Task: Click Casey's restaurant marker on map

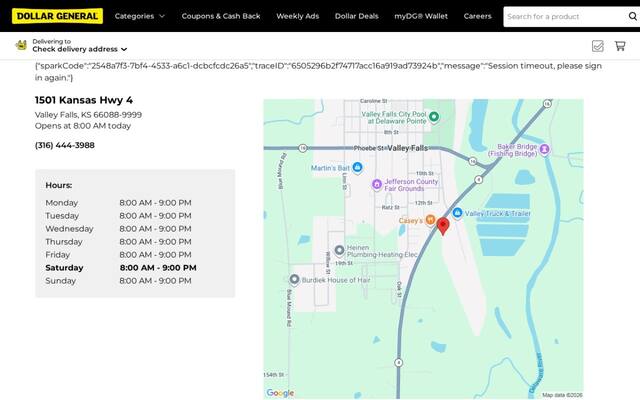Action: [430, 220]
